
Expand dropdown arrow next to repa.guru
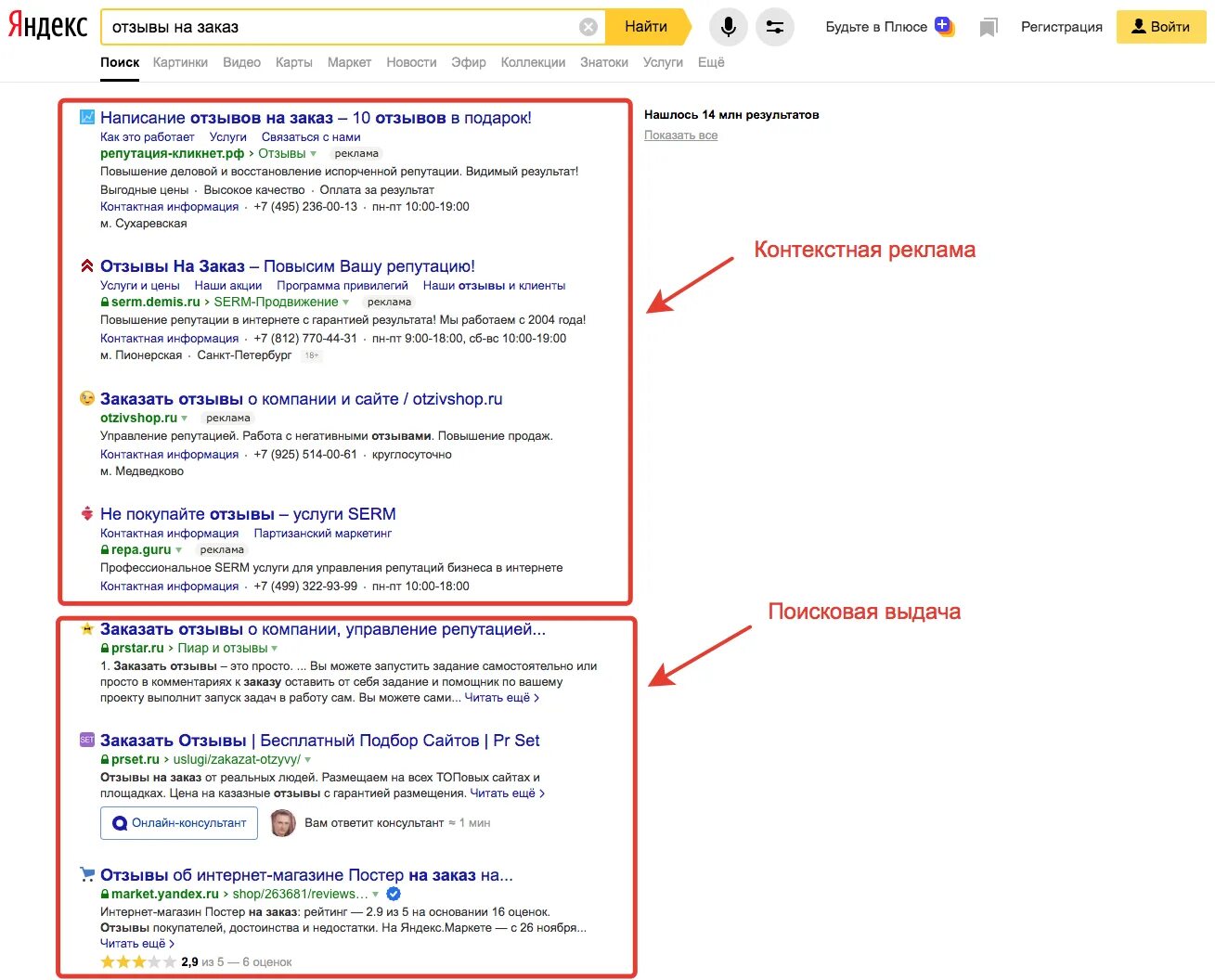tap(179, 550)
